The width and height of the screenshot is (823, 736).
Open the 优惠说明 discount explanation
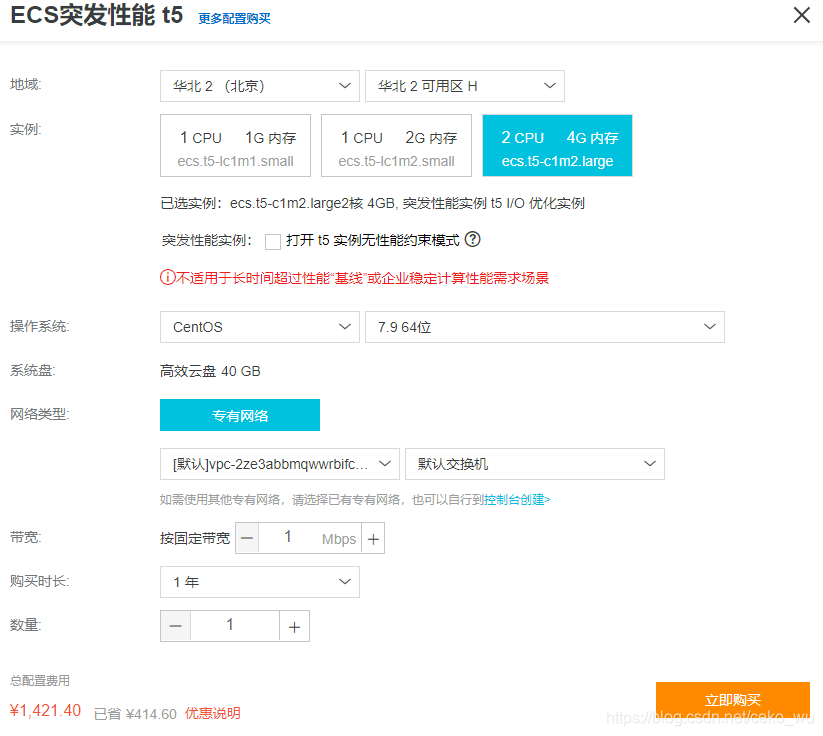tap(213, 713)
